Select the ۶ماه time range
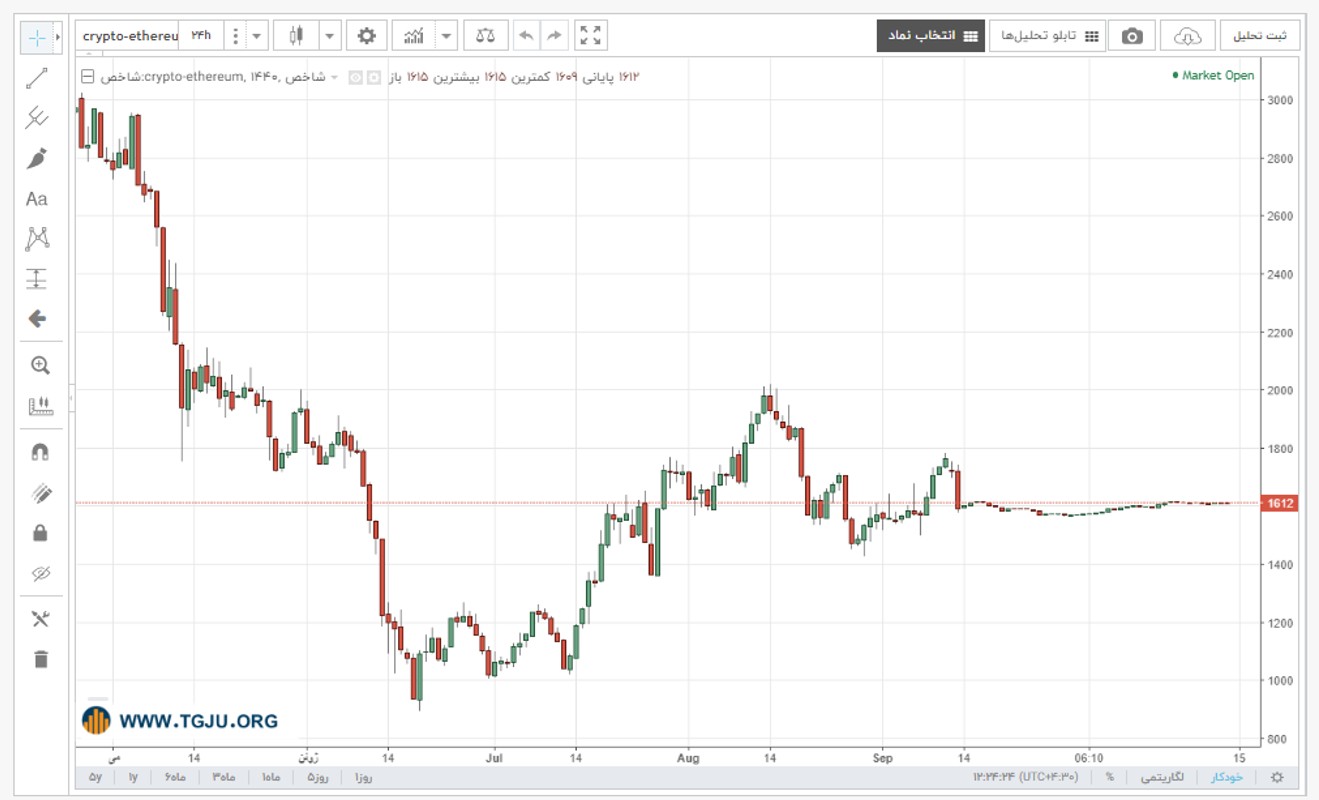This screenshot has width=1319, height=800. 175,777
